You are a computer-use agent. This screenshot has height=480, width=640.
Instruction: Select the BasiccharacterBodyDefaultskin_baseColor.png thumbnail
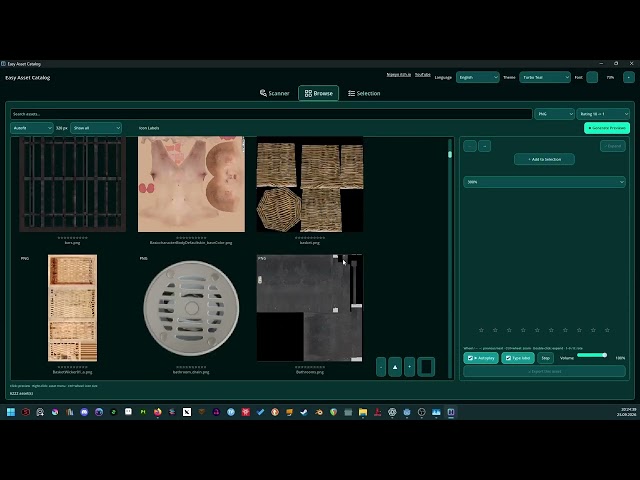[x=191, y=184]
